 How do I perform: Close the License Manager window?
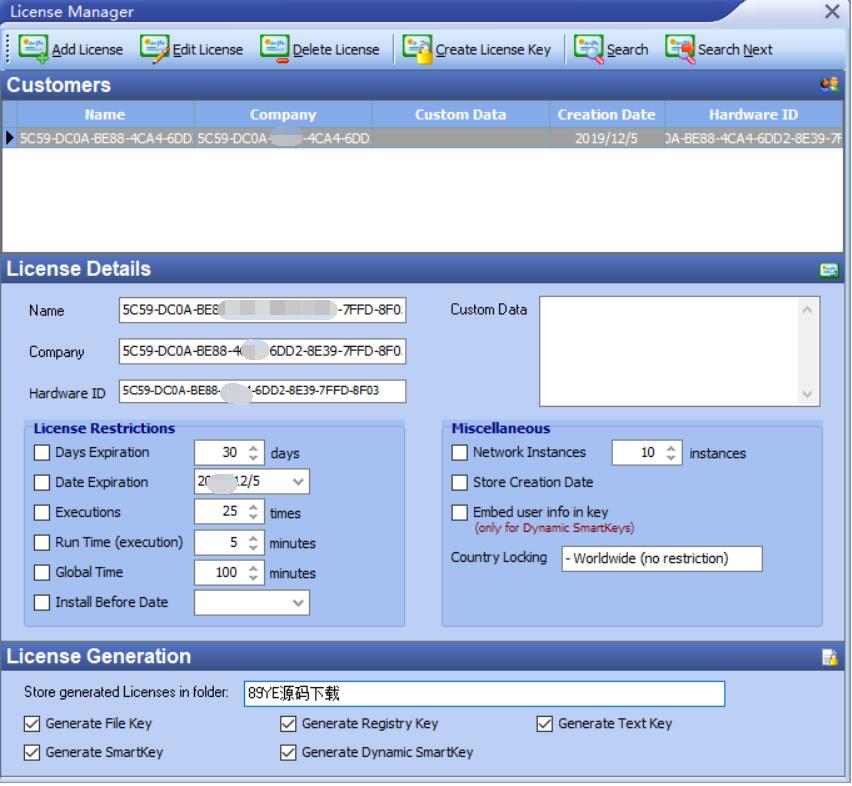click(830, 11)
